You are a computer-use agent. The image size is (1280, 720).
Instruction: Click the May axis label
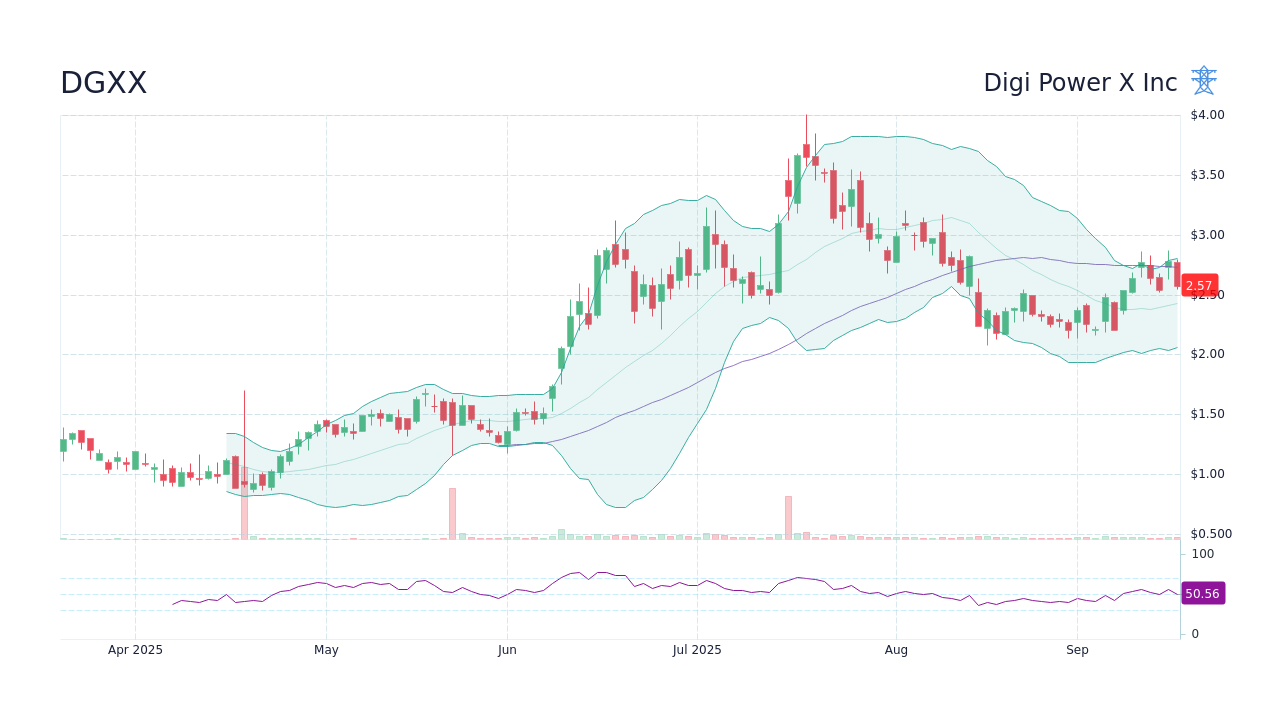click(327, 649)
